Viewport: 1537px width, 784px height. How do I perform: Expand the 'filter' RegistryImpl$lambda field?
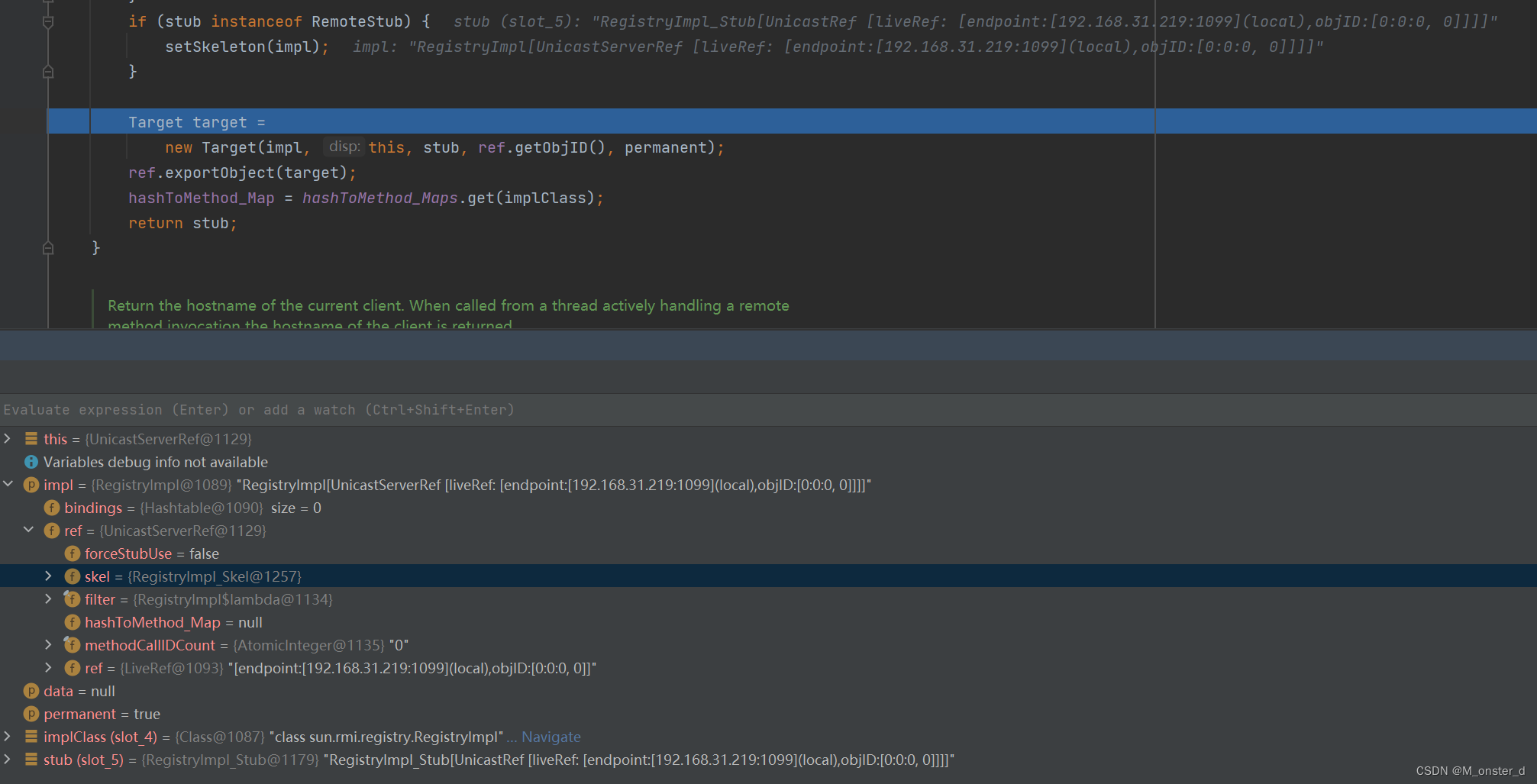pos(49,598)
